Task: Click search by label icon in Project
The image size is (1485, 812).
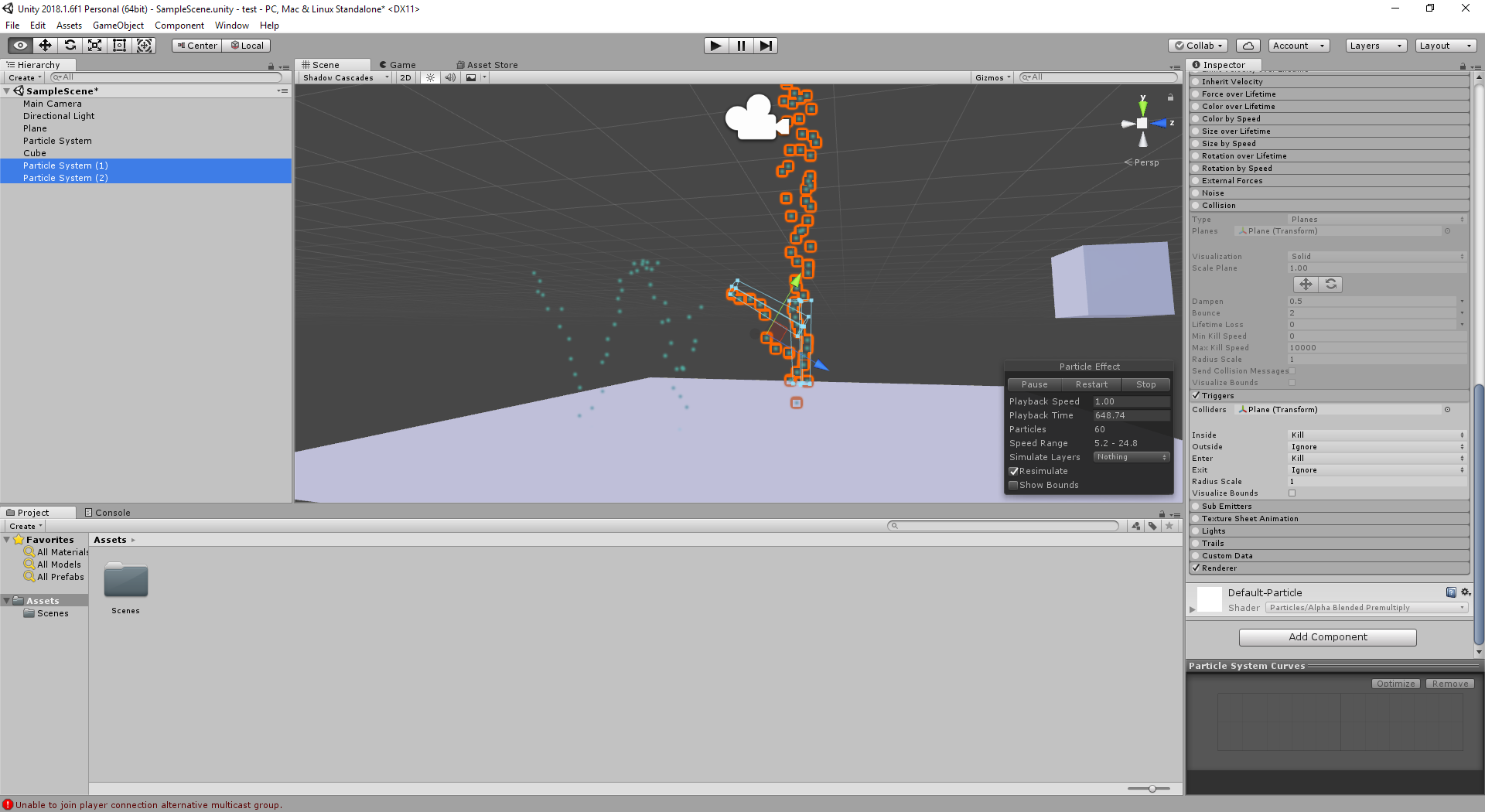Action: click(x=1152, y=526)
